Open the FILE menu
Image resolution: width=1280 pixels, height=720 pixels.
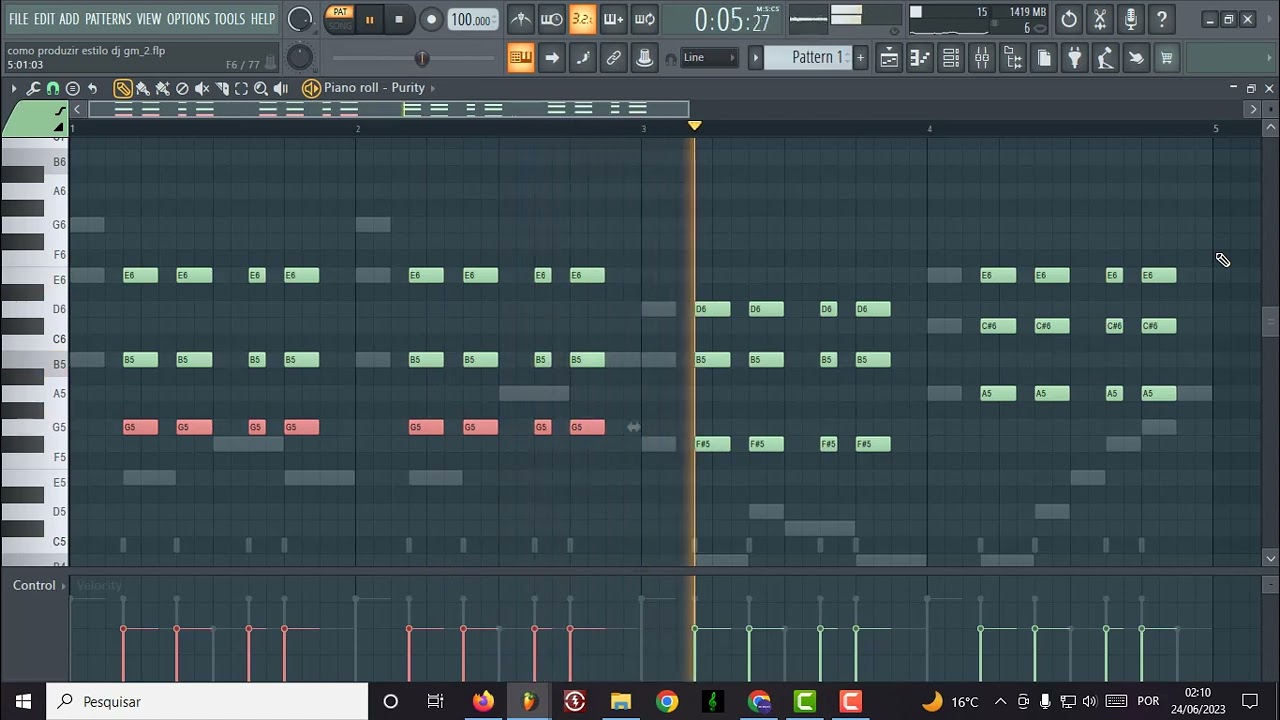tap(18, 19)
